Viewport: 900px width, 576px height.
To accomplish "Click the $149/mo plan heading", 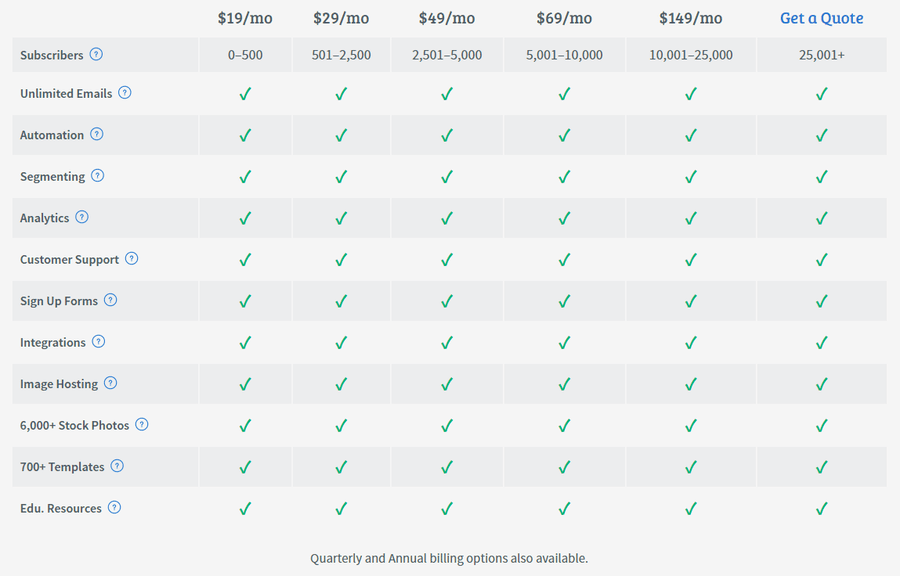I will 690,18.
